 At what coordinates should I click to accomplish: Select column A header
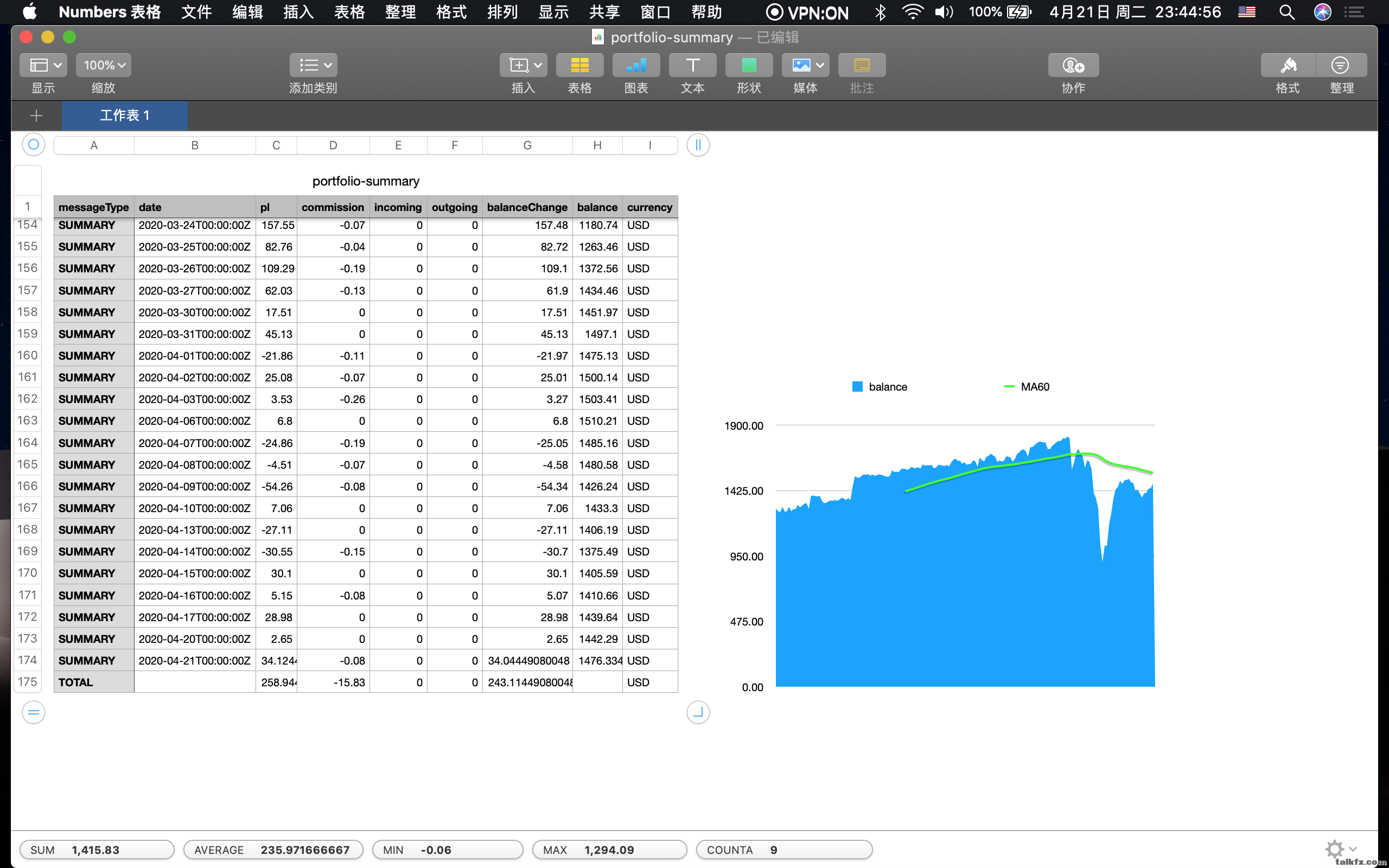pyautogui.click(x=94, y=145)
